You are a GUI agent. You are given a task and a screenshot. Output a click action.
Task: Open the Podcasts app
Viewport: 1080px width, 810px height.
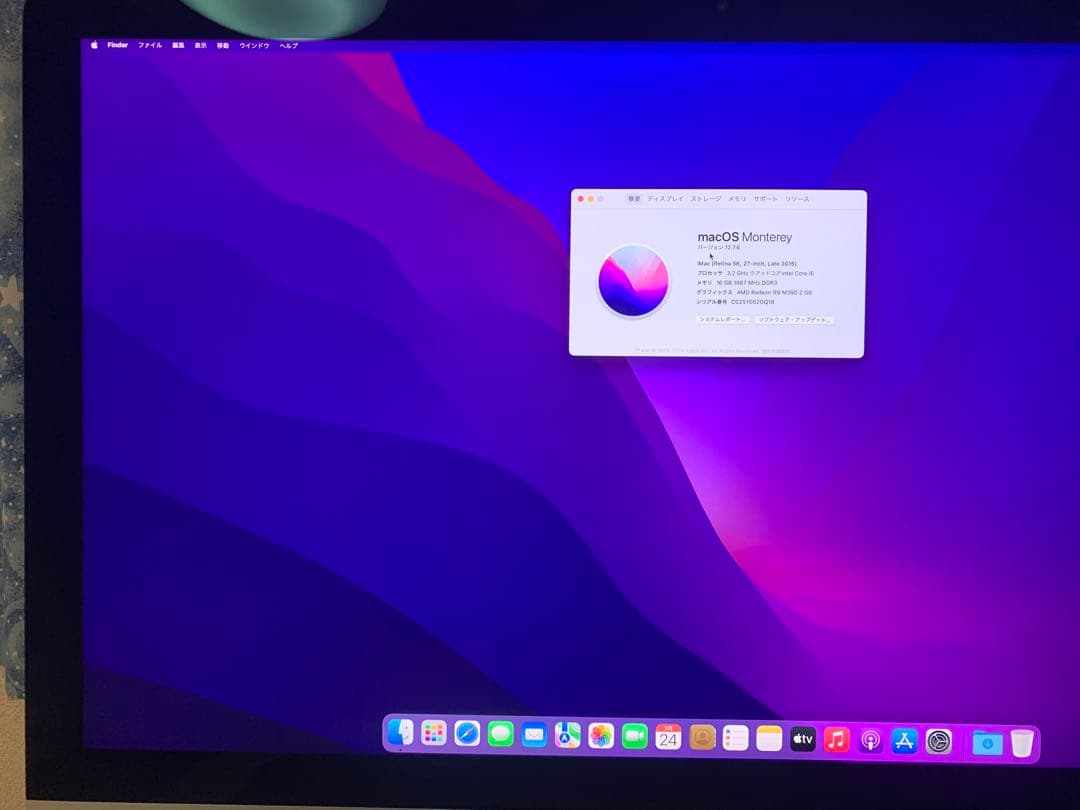tap(868, 740)
